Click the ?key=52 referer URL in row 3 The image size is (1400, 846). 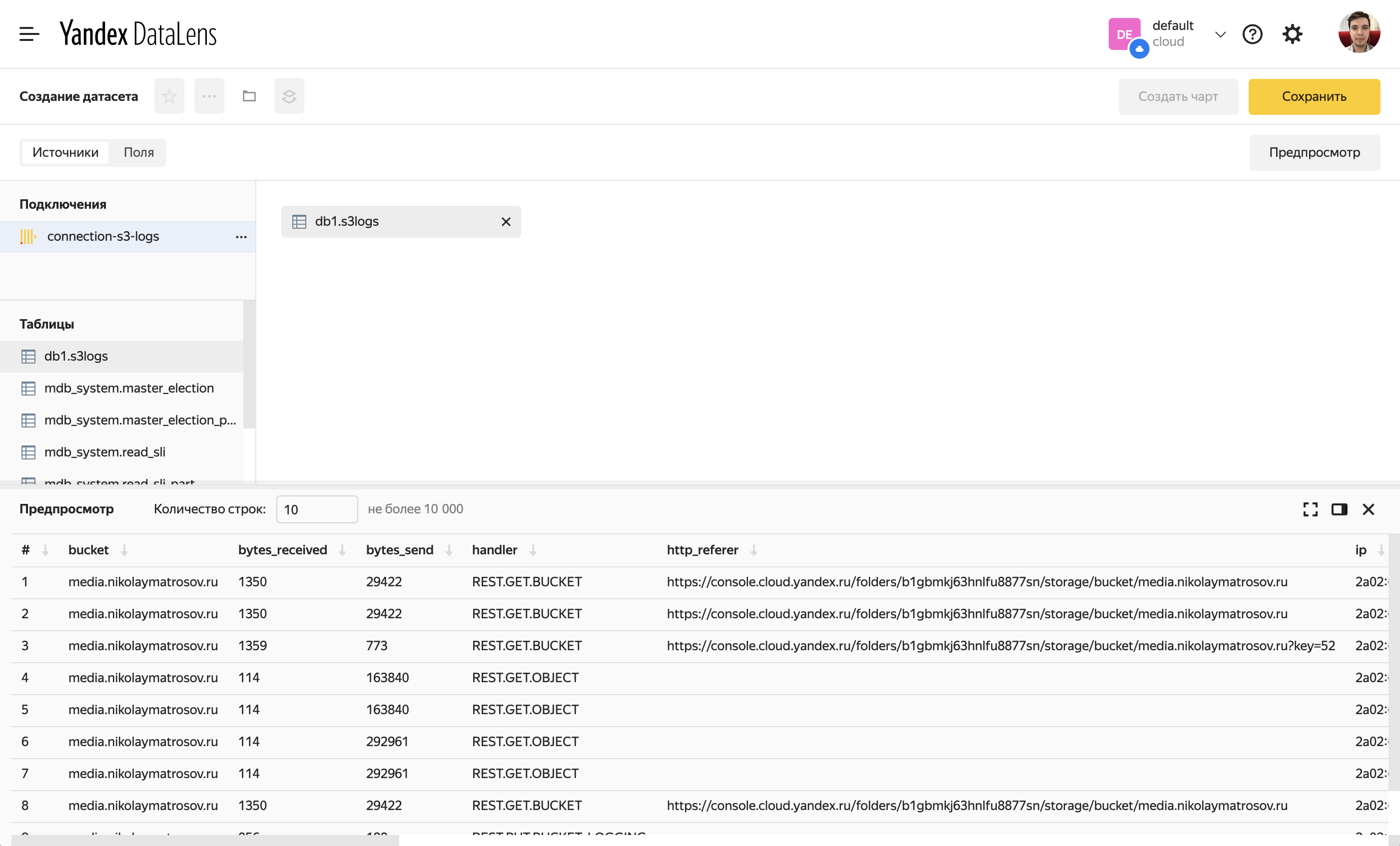click(1001, 646)
